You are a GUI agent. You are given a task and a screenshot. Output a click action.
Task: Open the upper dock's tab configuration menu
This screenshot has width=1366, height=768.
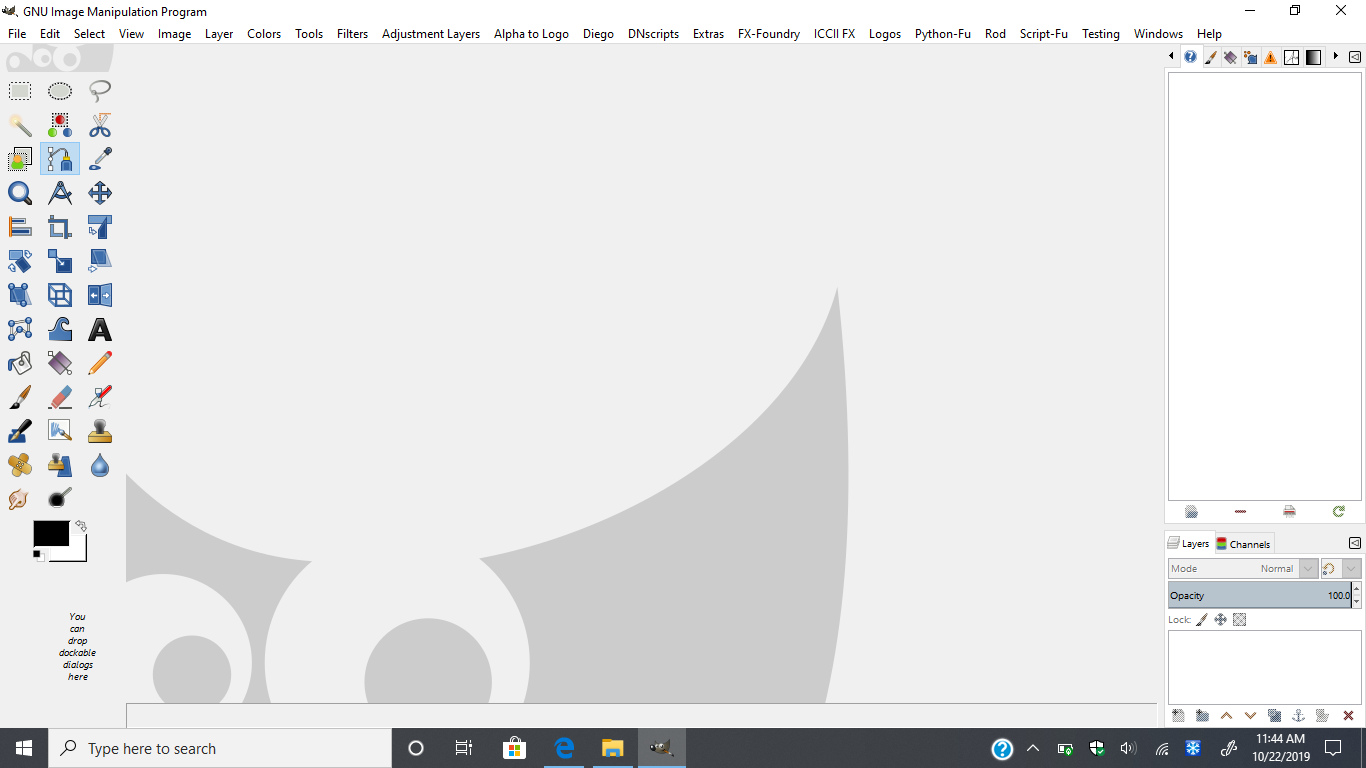[x=1355, y=57]
